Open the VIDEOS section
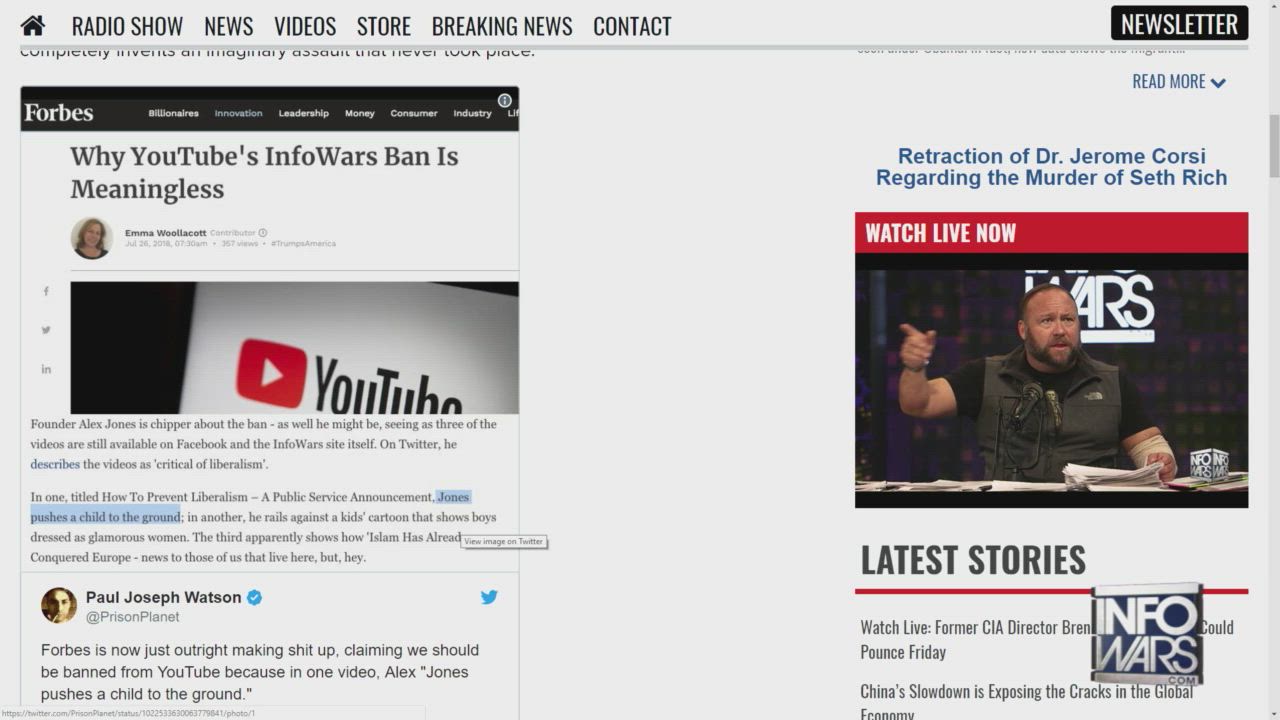Viewport: 1280px width, 720px height. (x=305, y=26)
